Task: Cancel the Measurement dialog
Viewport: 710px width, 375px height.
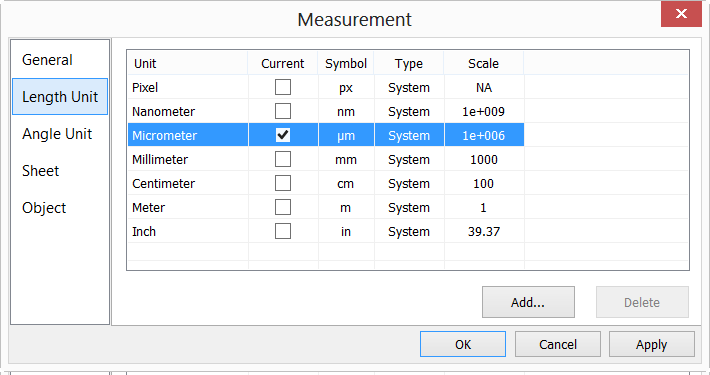Action: 558,344
